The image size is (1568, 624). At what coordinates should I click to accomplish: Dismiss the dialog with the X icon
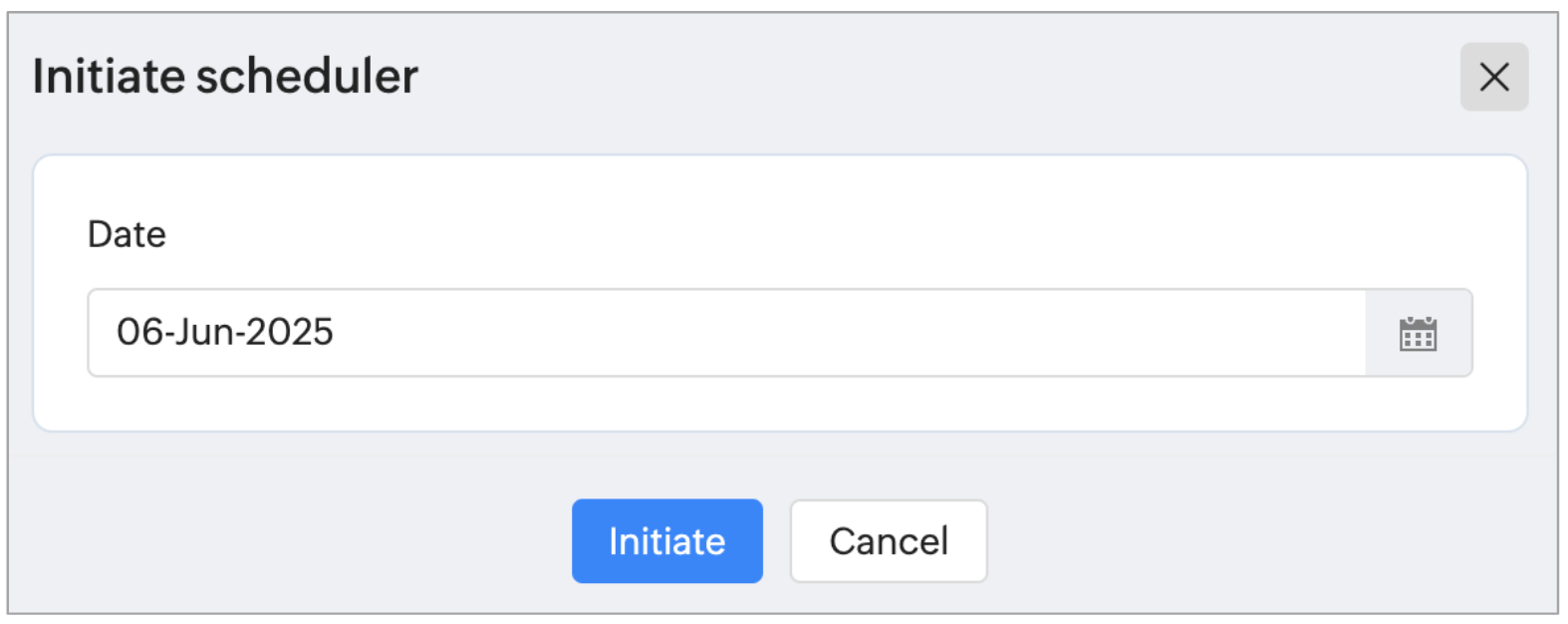(1493, 77)
